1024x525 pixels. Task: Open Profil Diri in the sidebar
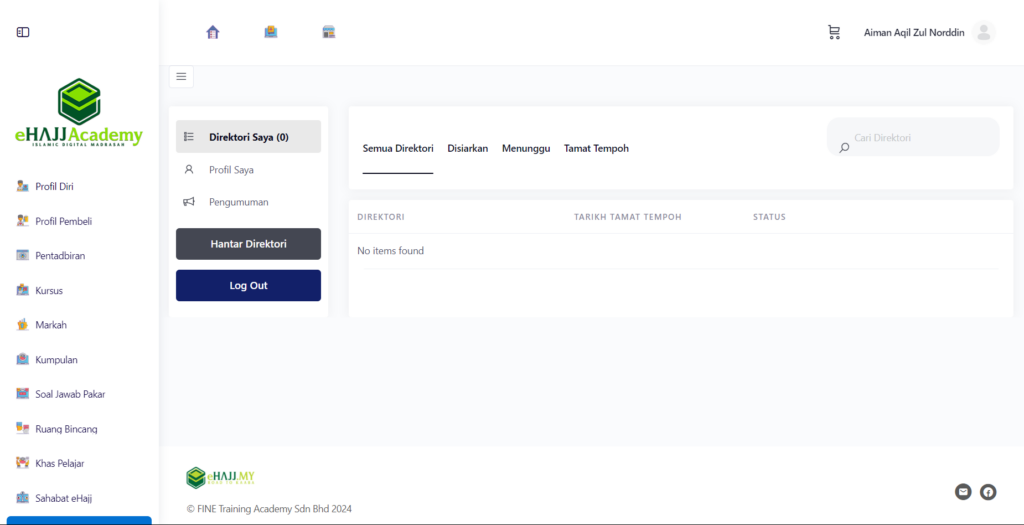click(x=54, y=186)
